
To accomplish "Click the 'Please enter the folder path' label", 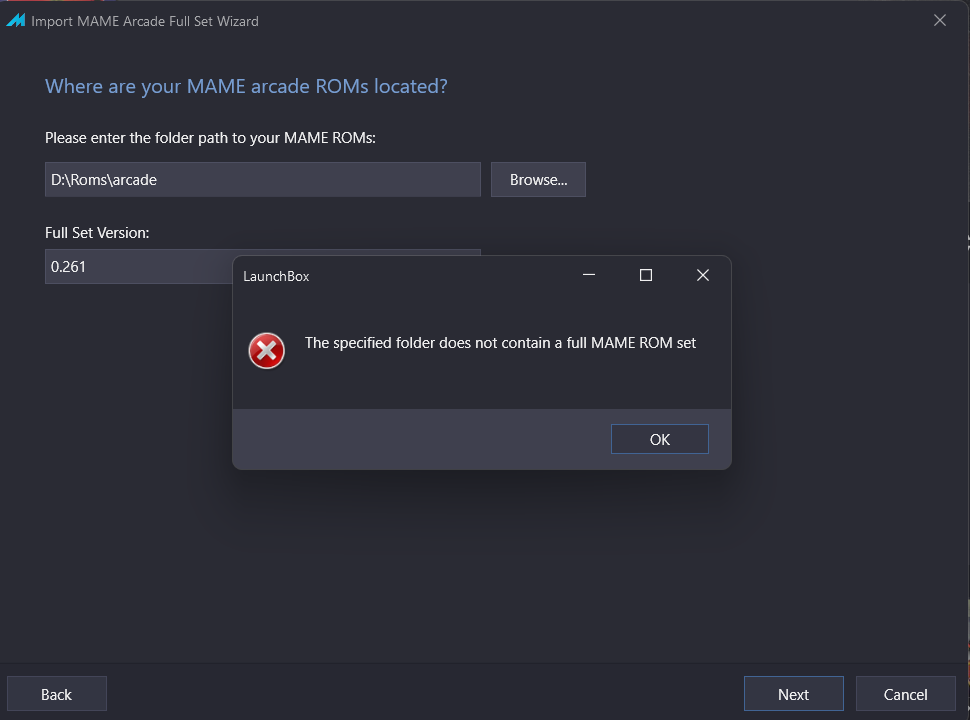I will [210, 138].
